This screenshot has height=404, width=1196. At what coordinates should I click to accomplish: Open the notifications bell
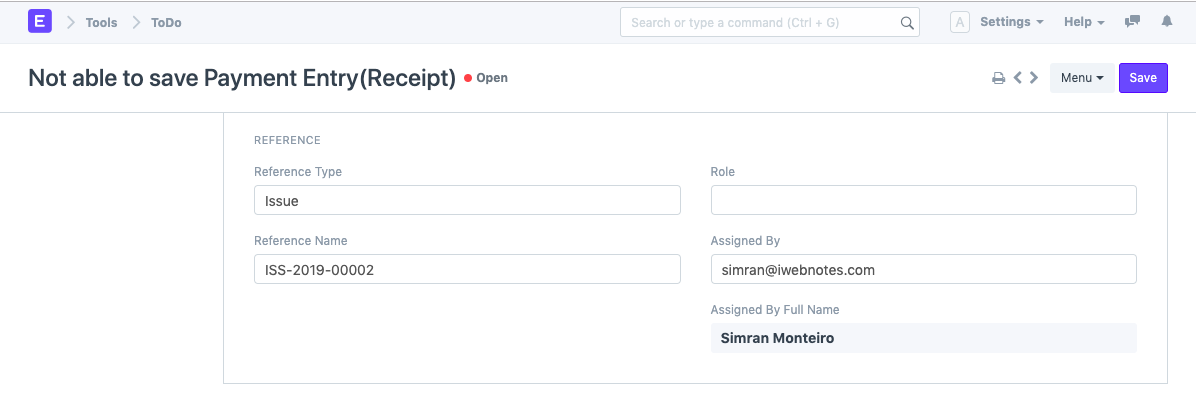coord(1166,22)
